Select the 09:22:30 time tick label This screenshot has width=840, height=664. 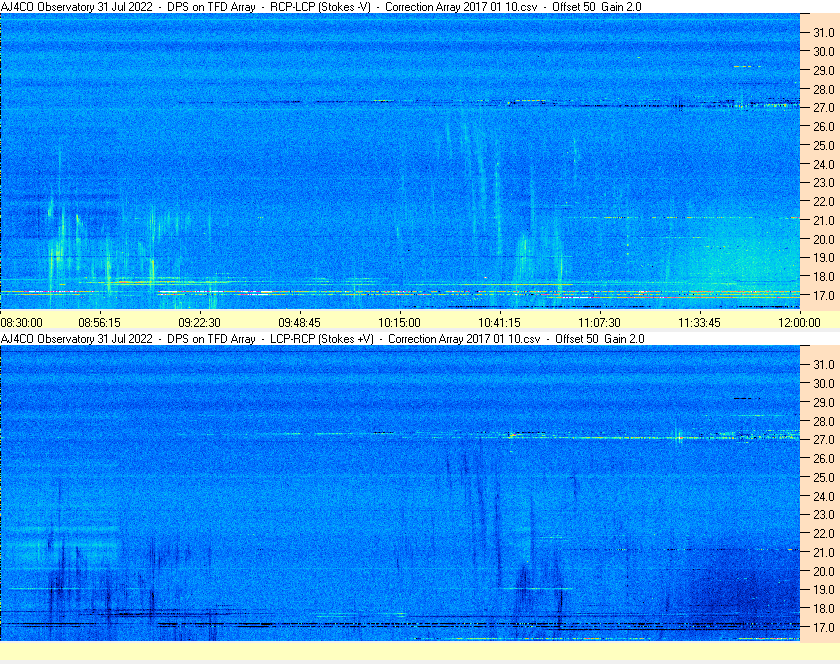click(x=199, y=323)
